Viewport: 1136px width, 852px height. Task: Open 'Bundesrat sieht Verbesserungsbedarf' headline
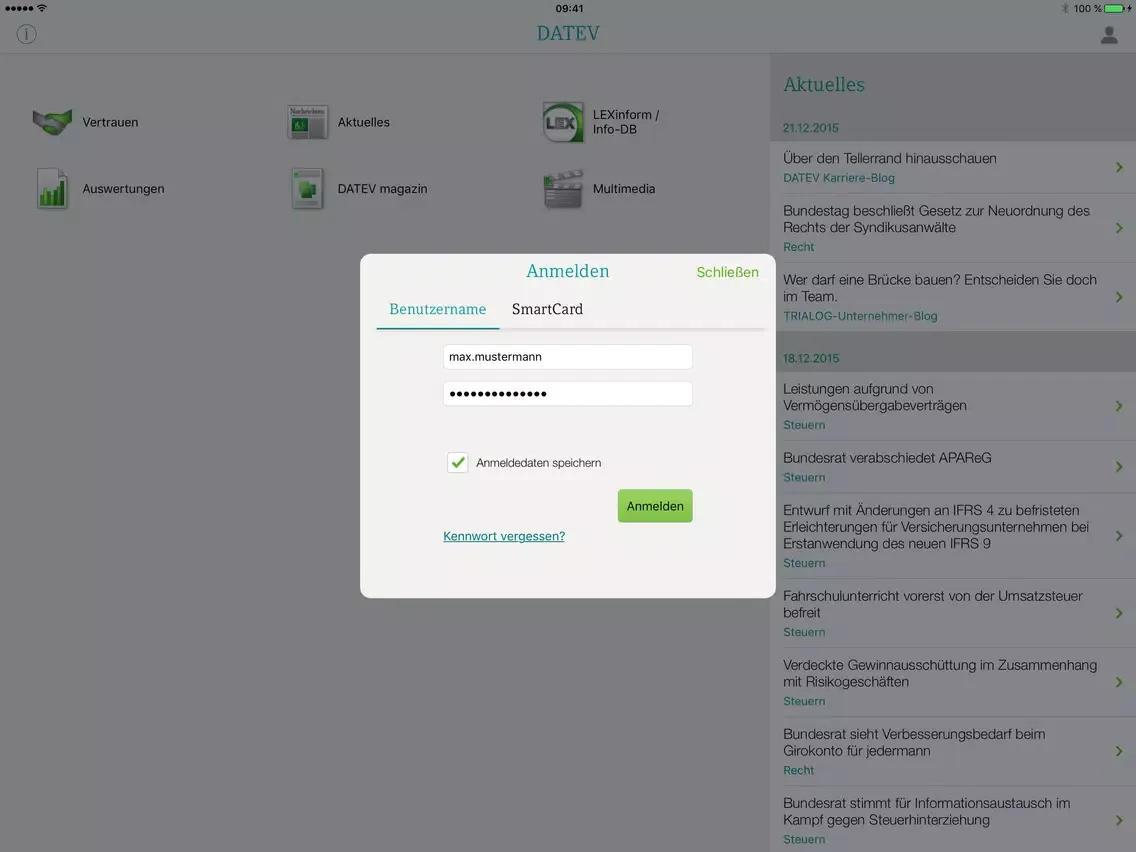(x=914, y=742)
